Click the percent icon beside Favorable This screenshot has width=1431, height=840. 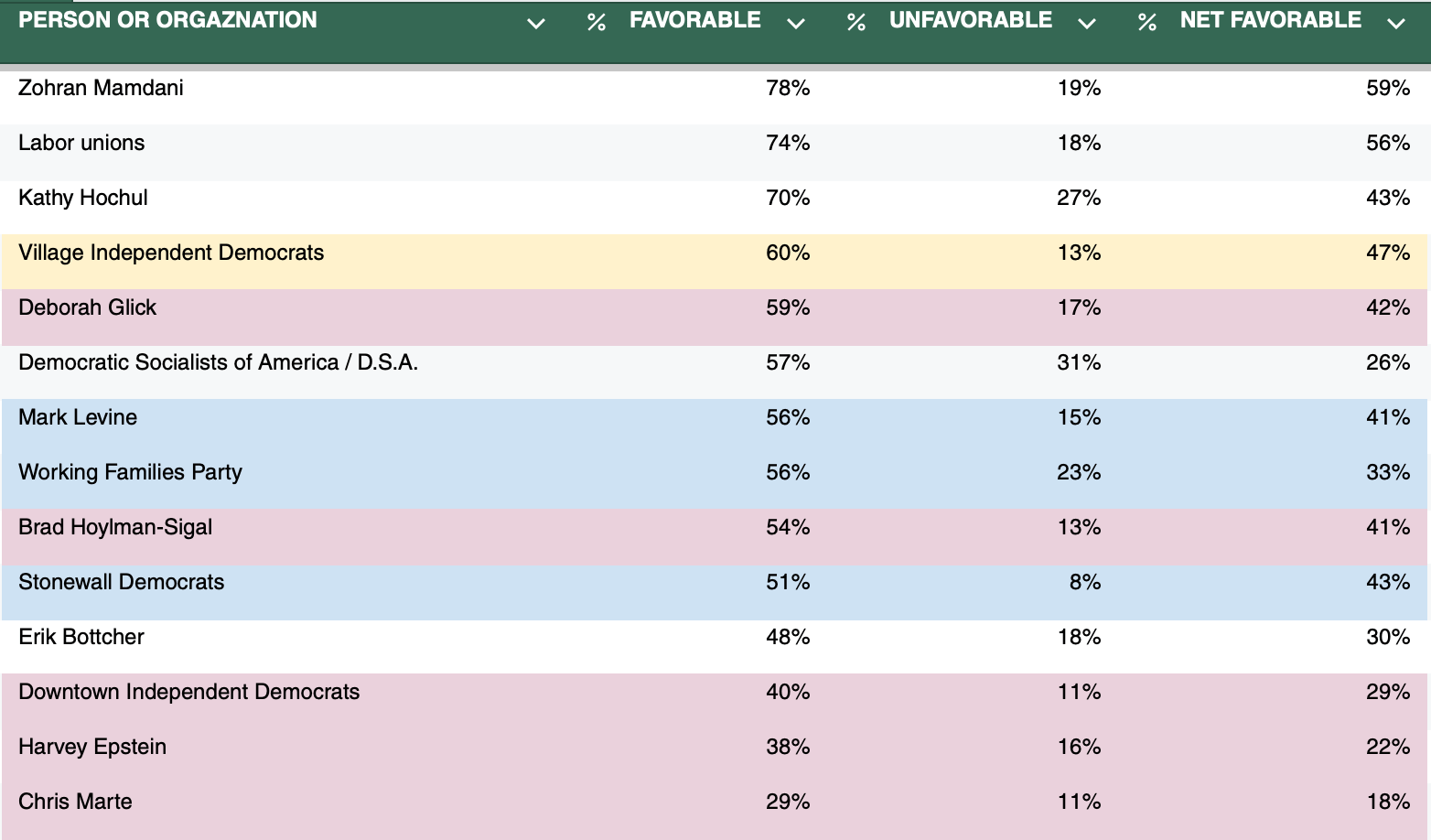pos(597,22)
